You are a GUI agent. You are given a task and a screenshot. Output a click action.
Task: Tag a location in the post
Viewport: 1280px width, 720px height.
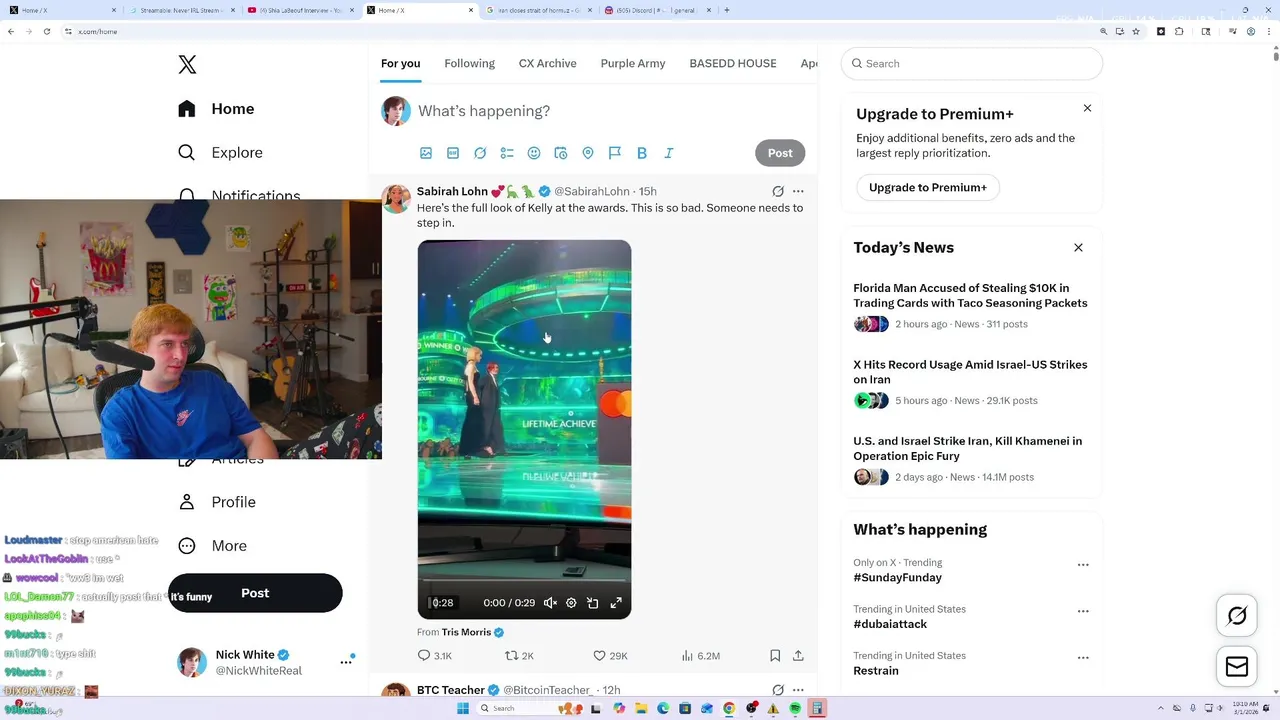click(x=588, y=153)
